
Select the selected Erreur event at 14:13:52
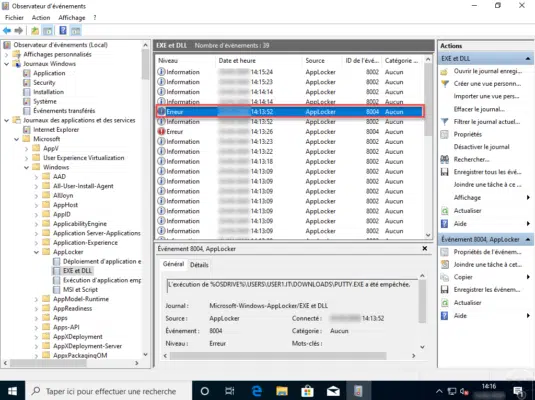pyautogui.click(x=290, y=112)
